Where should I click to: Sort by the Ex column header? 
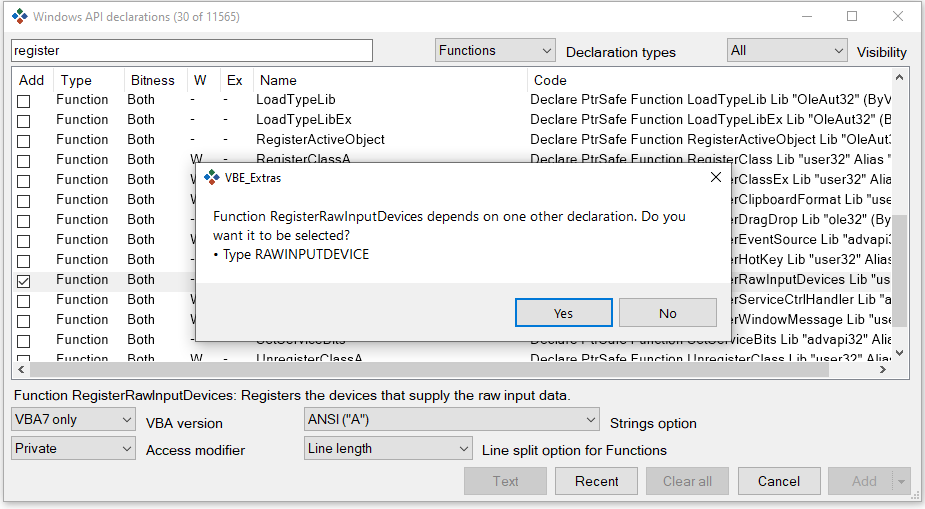237,80
